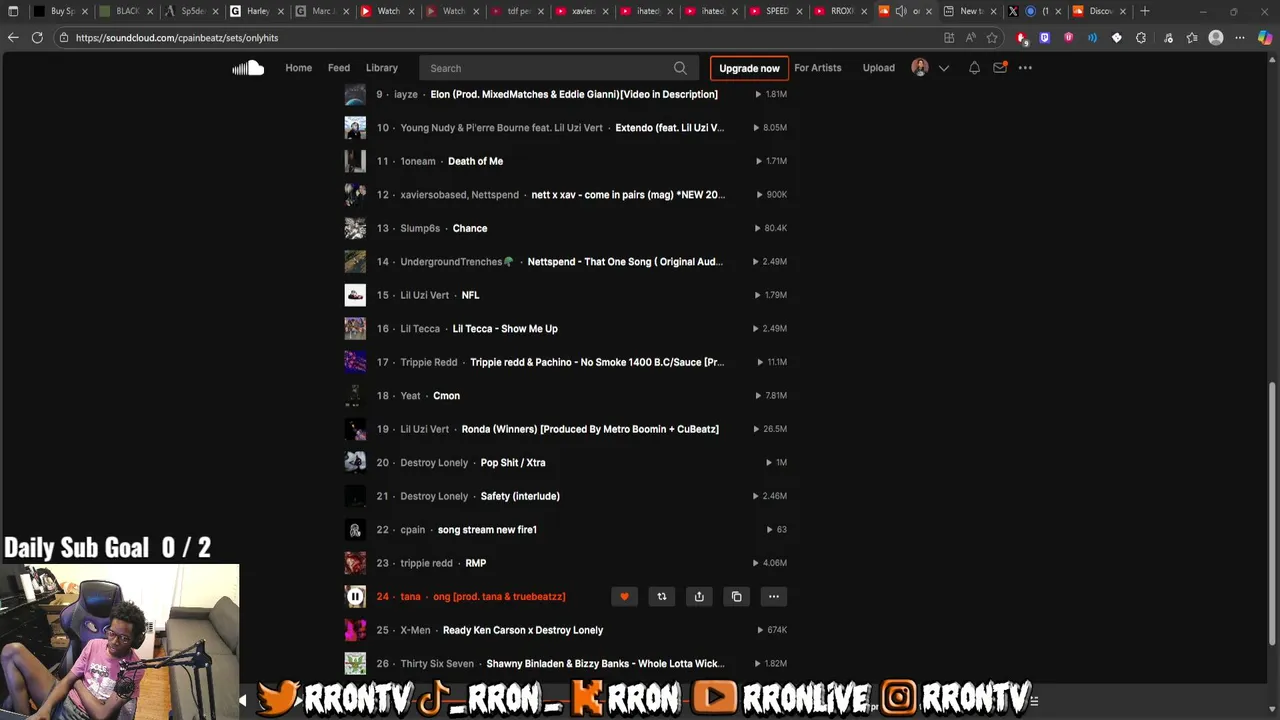Reload the page with refresh icon
The height and width of the screenshot is (720, 1280).
tap(37, 37)
